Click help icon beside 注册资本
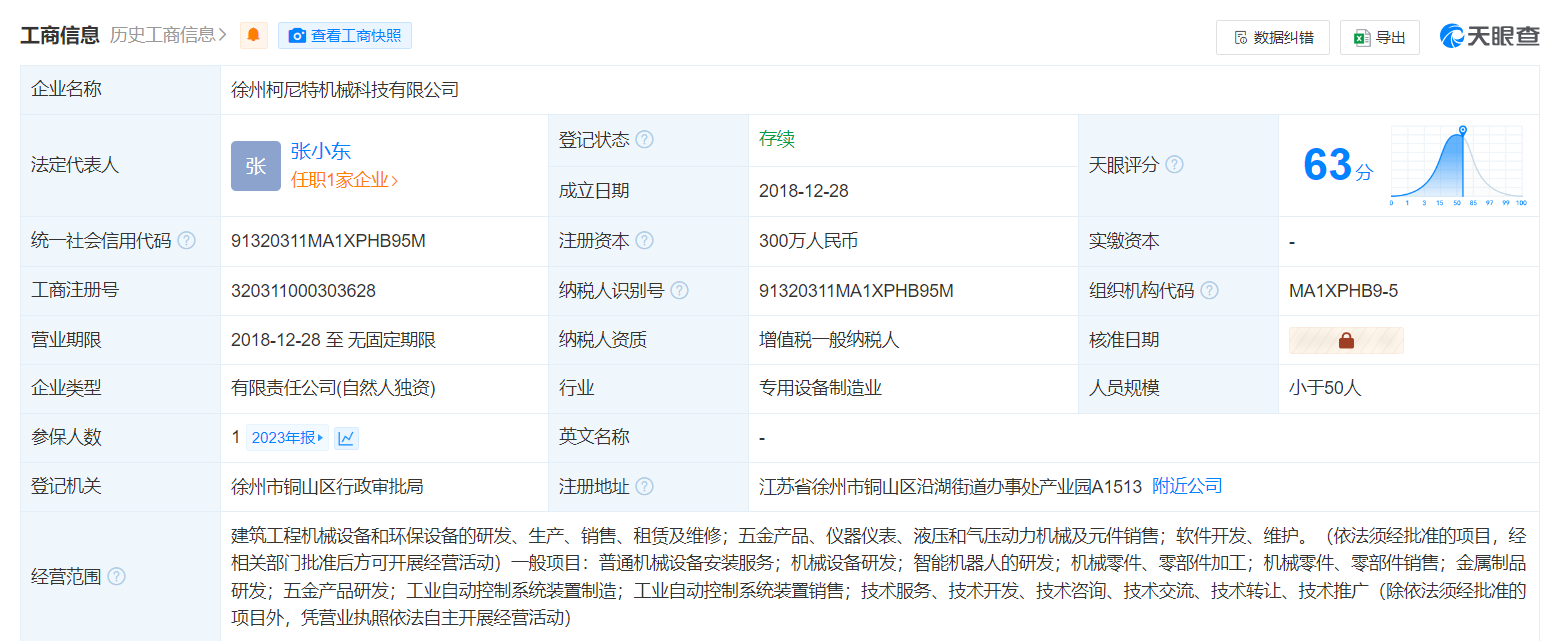 644,241
